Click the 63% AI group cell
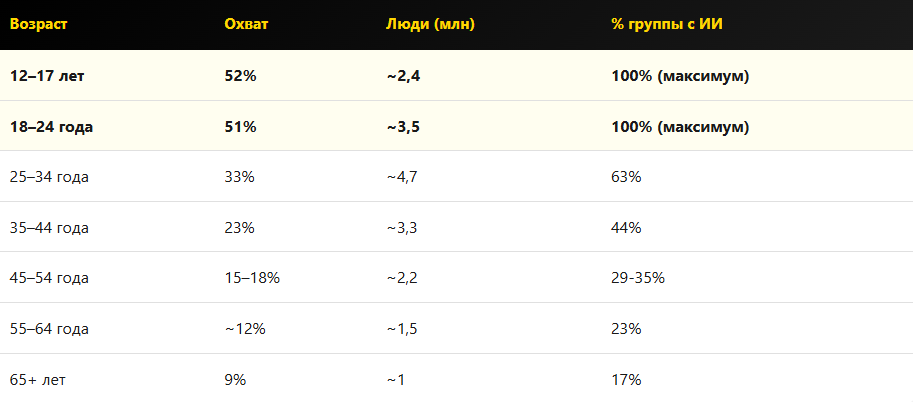913x402 pixels. 626,177
